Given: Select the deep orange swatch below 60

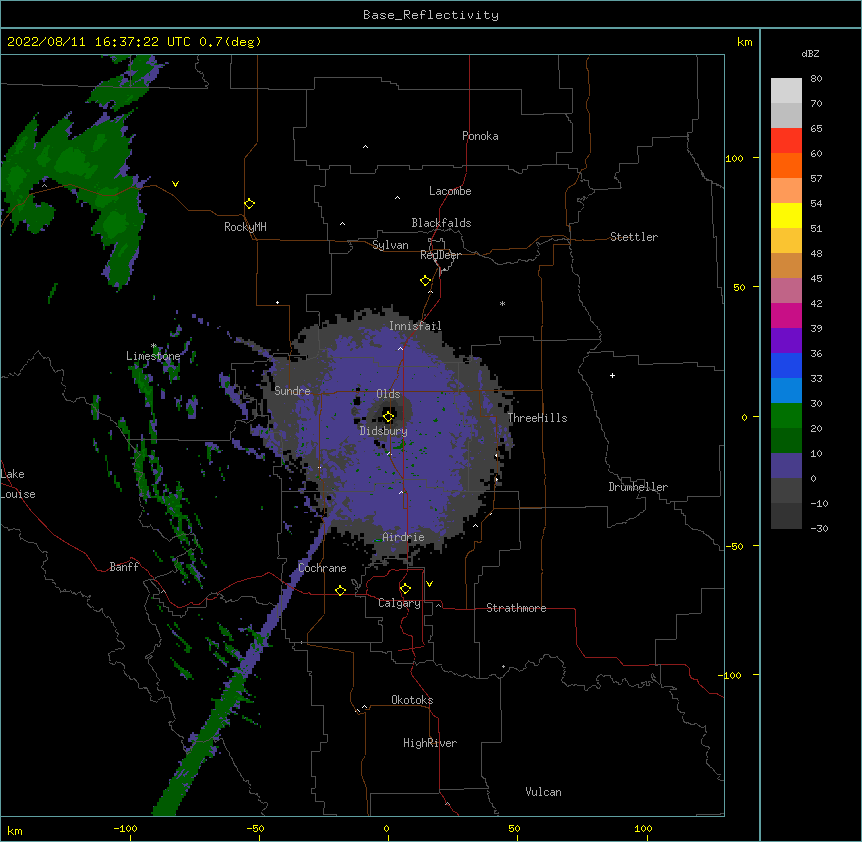Looking at the screenshot, I should pyautogui.click(x=786, y=165).
